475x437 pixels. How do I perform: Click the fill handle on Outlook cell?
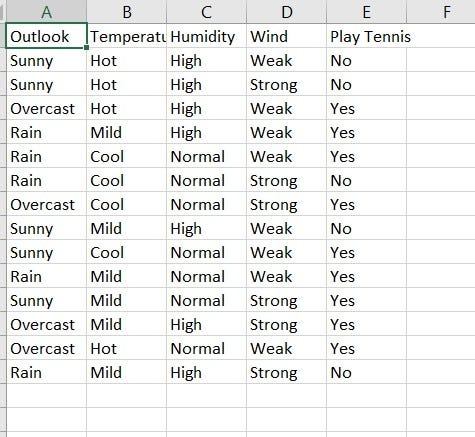pos(87,48)
